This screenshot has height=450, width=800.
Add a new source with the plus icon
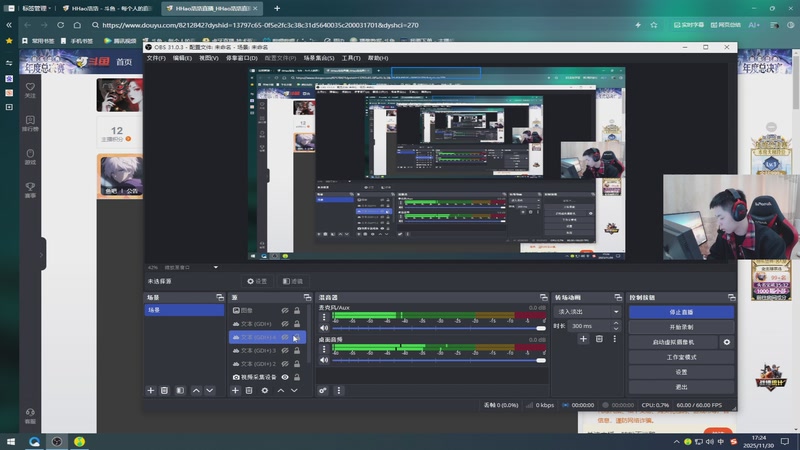235,390
